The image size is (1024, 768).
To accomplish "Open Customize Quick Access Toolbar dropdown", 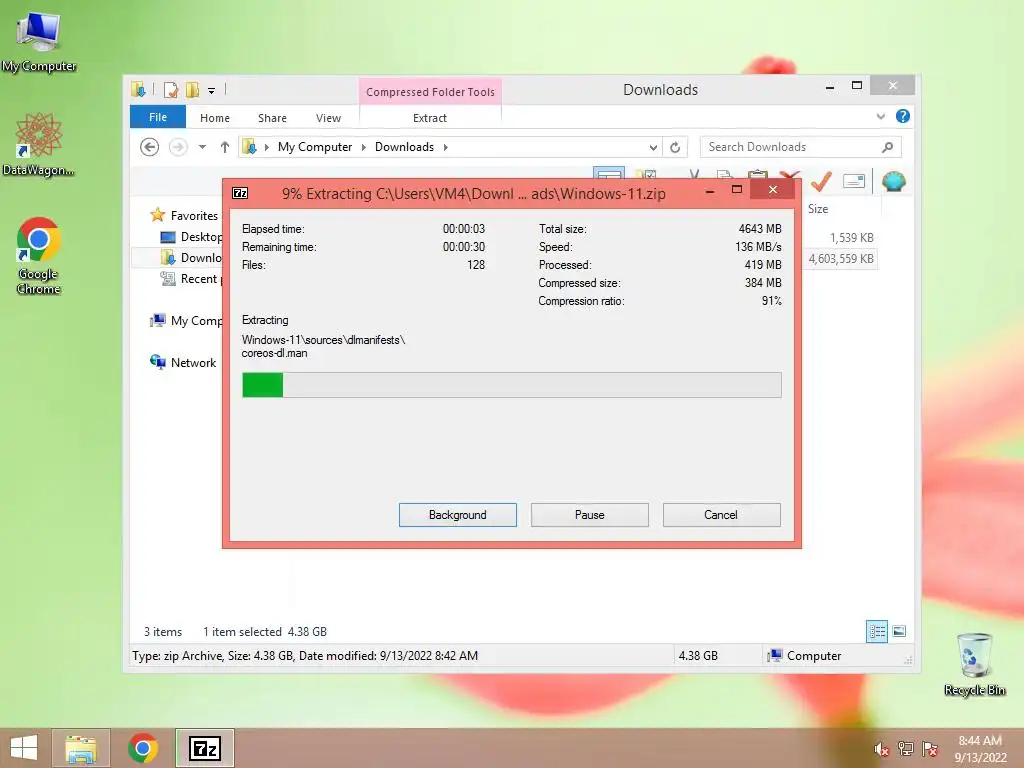I will (x=212, y=91).
